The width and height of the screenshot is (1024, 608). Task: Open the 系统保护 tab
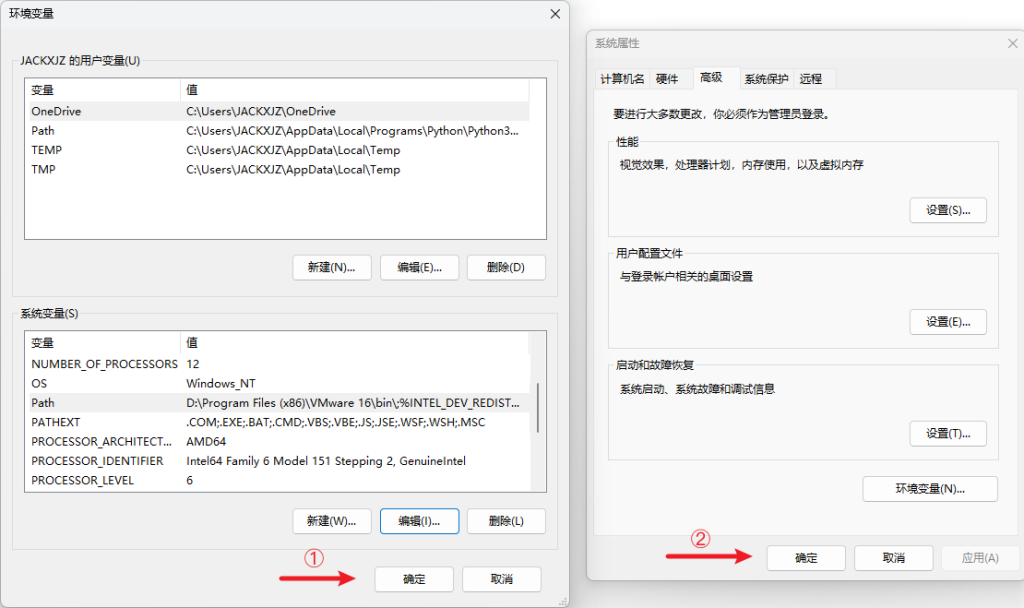766,78
